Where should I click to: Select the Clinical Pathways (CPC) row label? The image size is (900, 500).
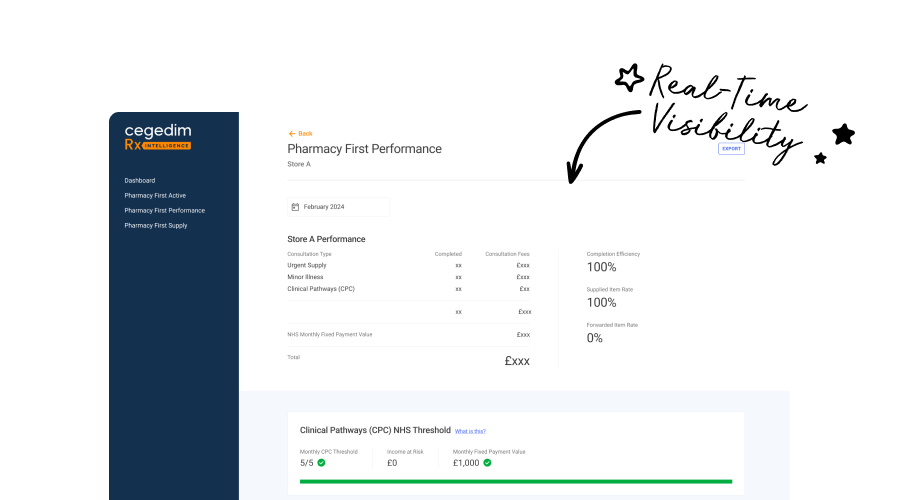click(321, 289)
